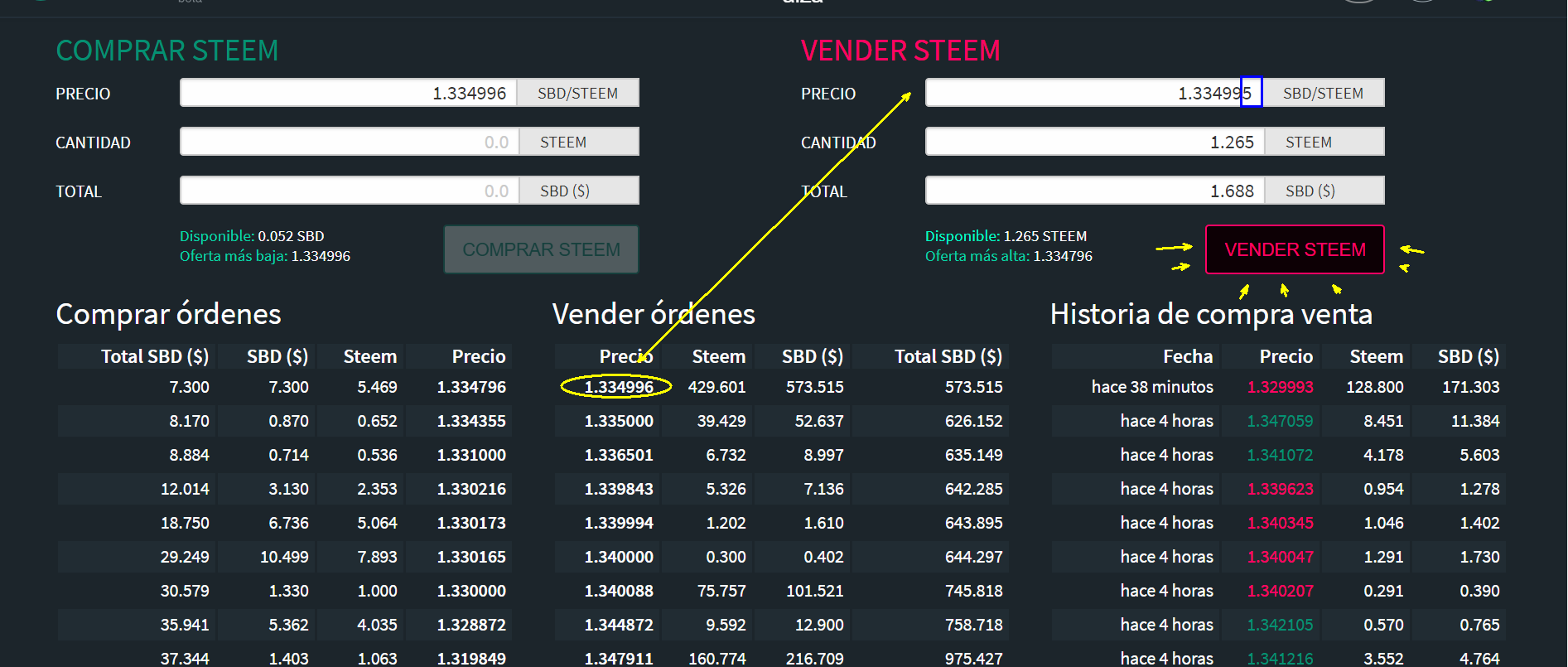Click trade history price 1.340047

point(1280,557)
